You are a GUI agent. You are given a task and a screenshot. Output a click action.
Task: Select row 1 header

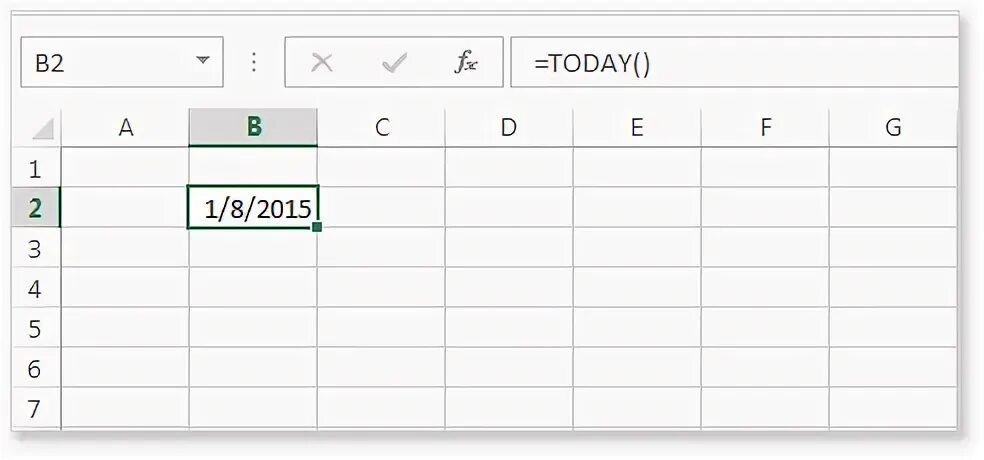pos(36,168)
